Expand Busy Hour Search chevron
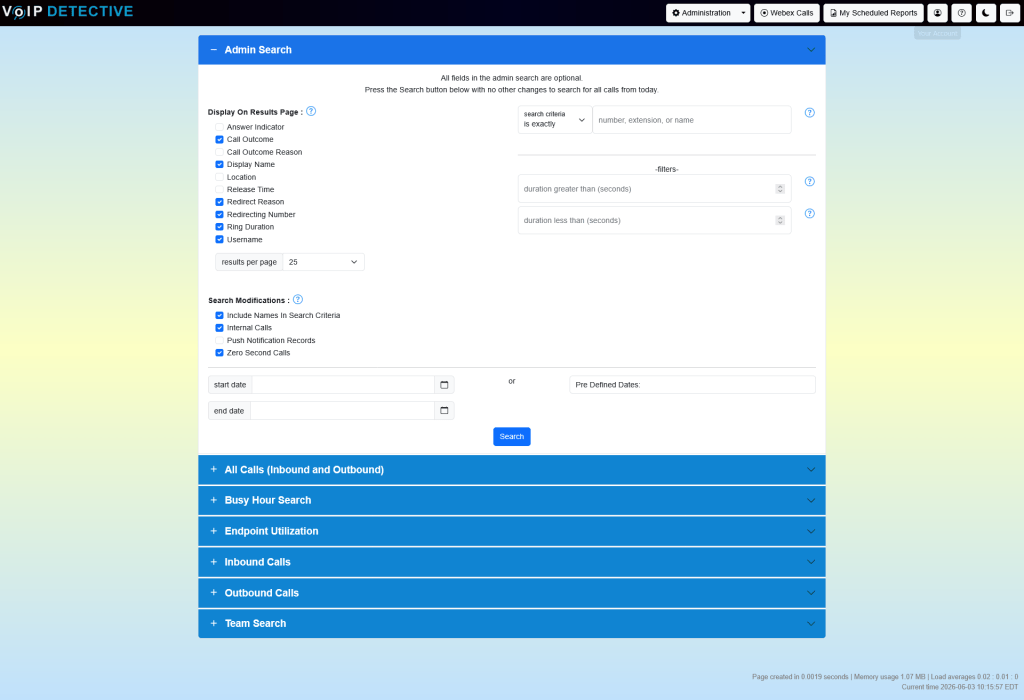1024x700 pixels. click(811, 500)
